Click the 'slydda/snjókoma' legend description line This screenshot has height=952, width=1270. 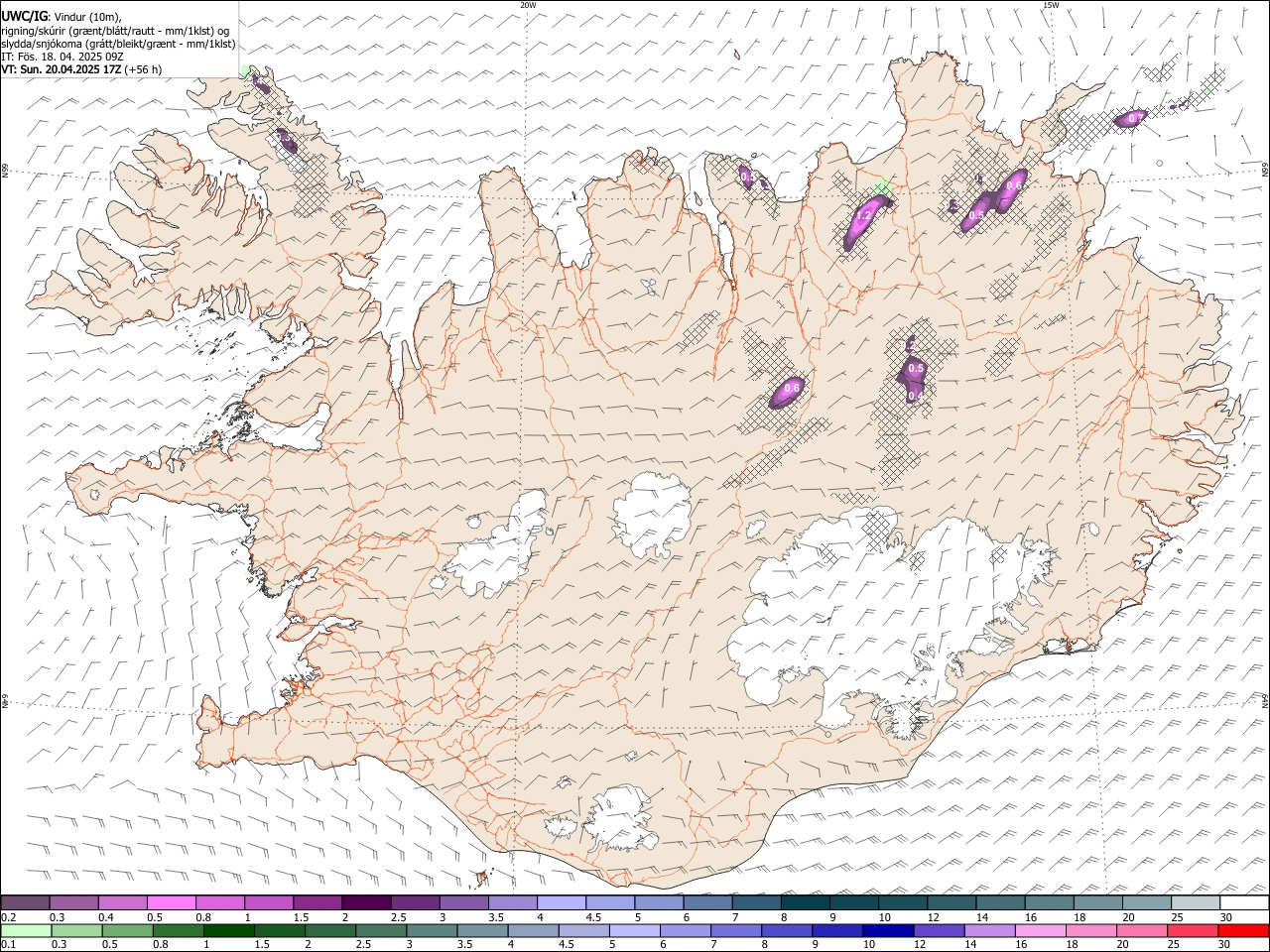[x=118, y=44]
